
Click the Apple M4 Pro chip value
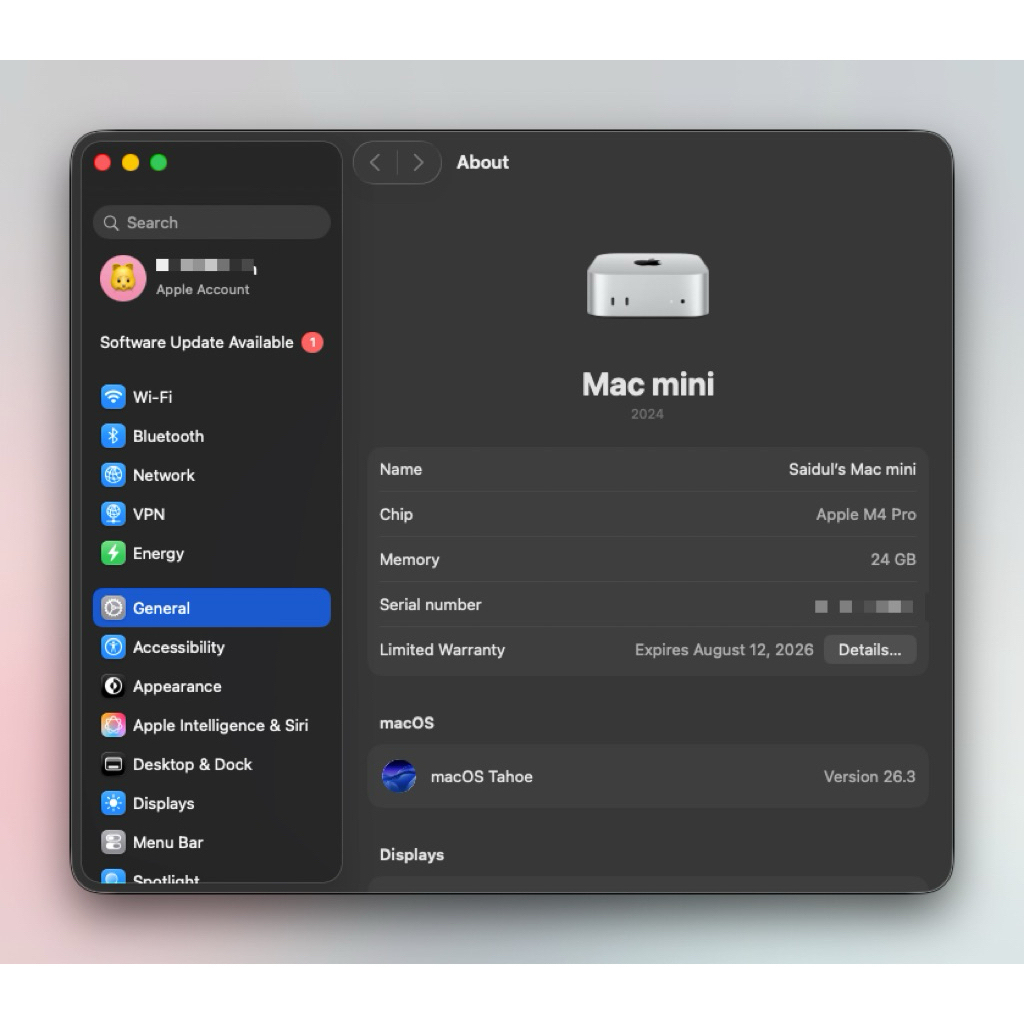(x=866, y=515)
